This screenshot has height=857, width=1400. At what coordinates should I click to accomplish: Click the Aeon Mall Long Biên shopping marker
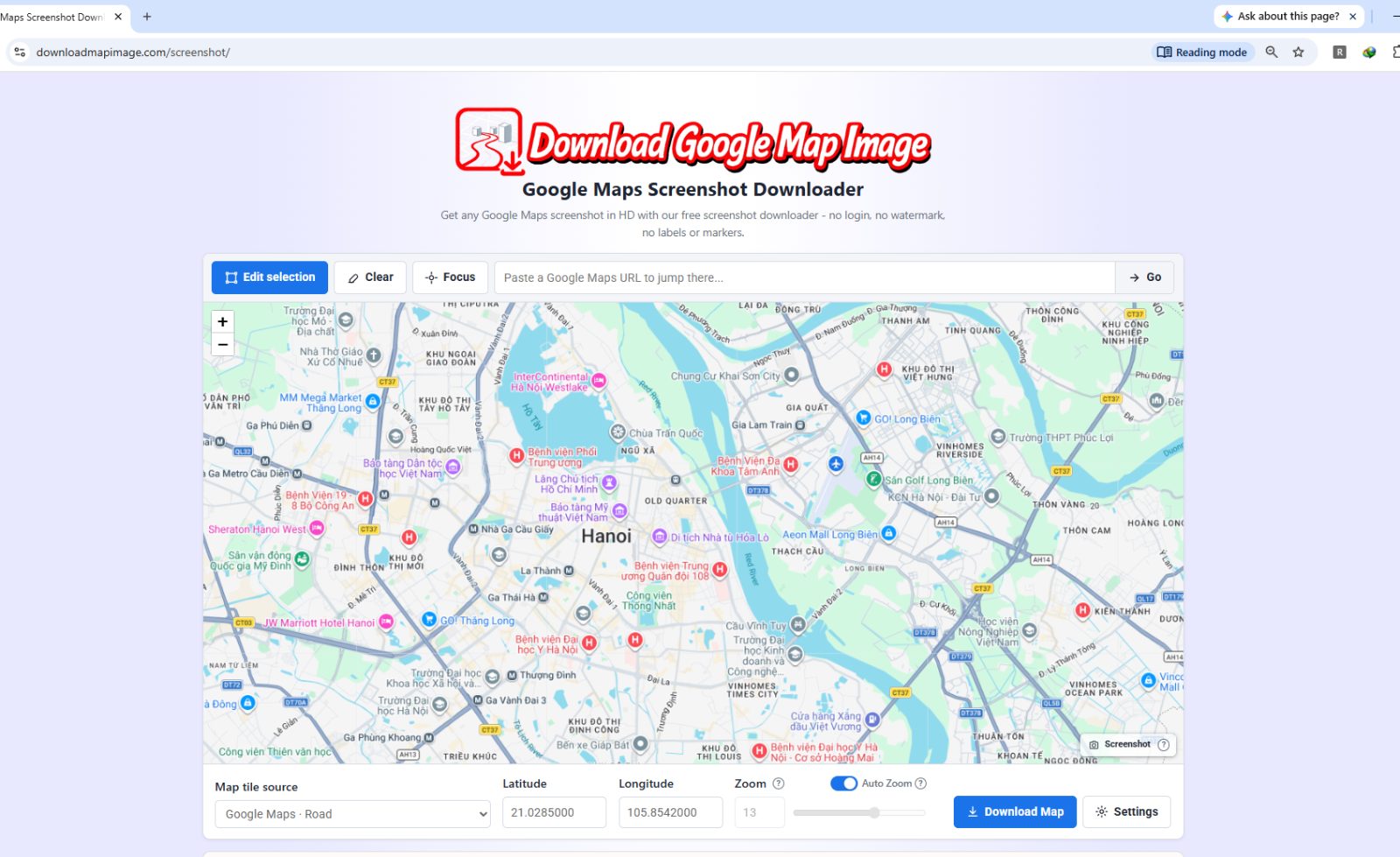(889, 533)
